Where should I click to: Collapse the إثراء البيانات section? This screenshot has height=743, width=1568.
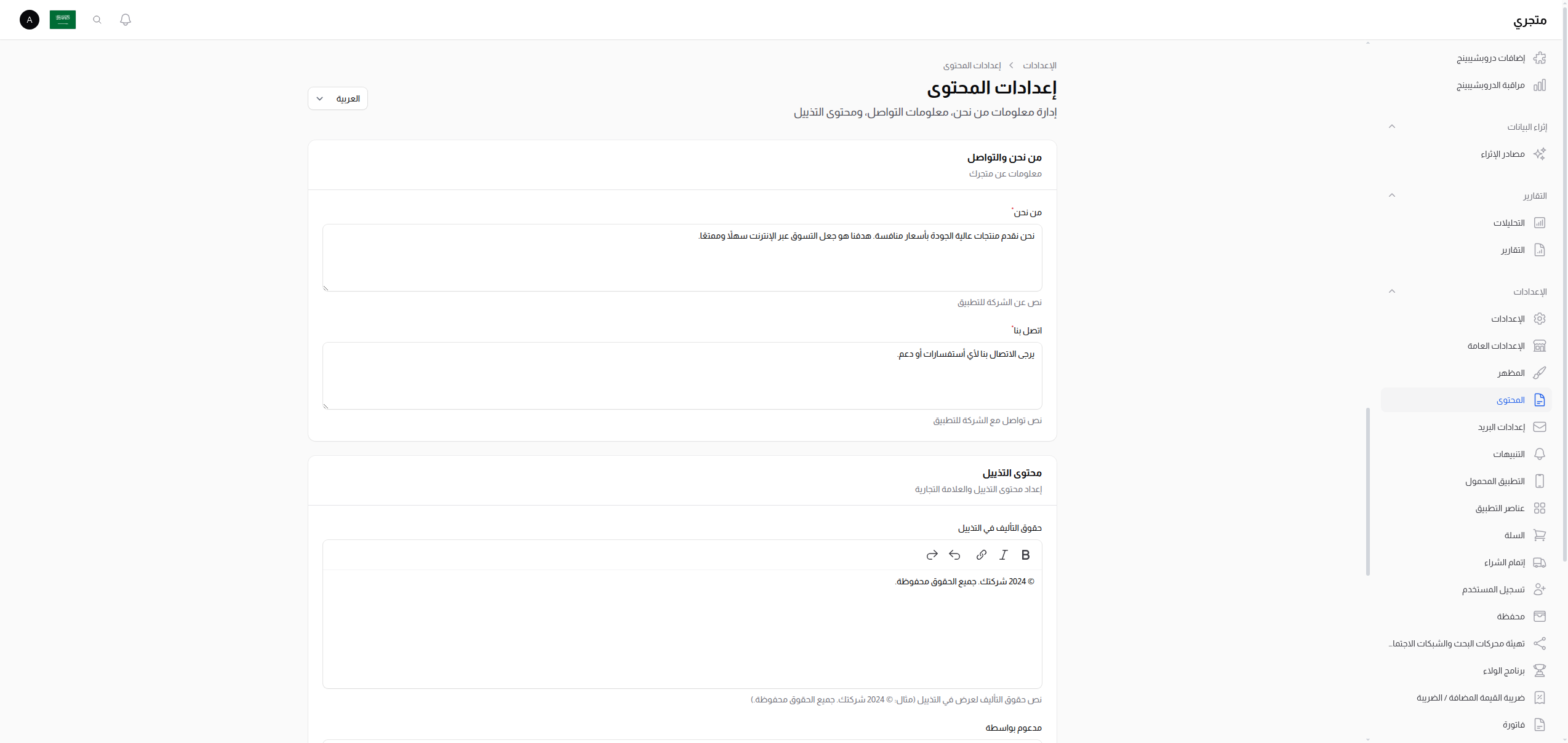(1392, 127)
